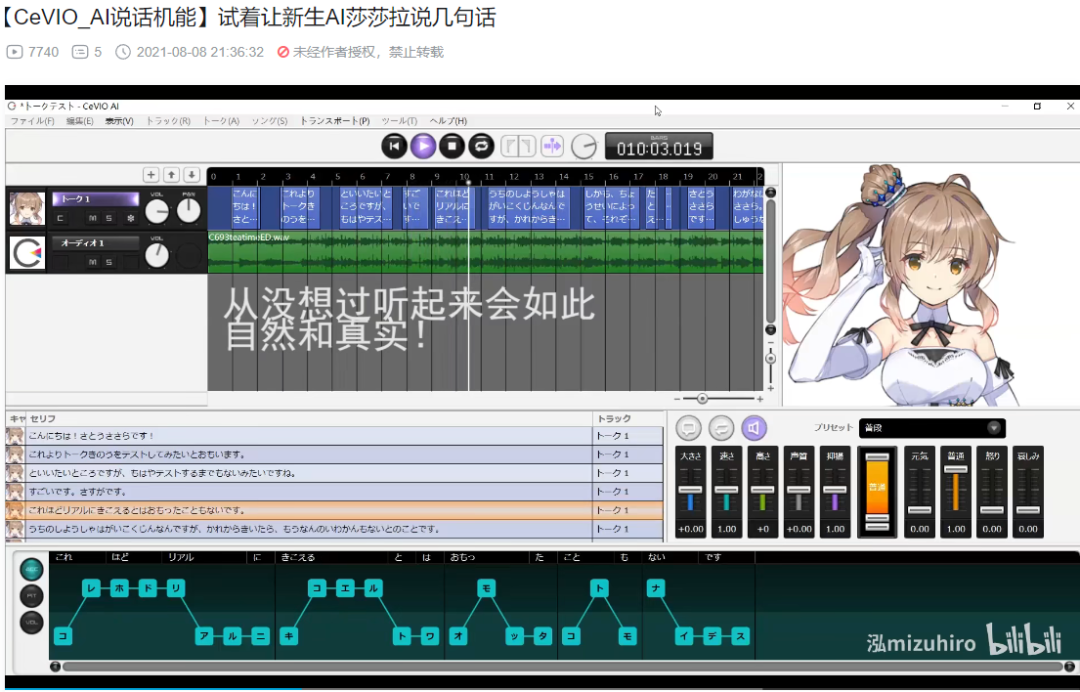
Task: Click the play button in the transport bar
Action: (423, 146)
